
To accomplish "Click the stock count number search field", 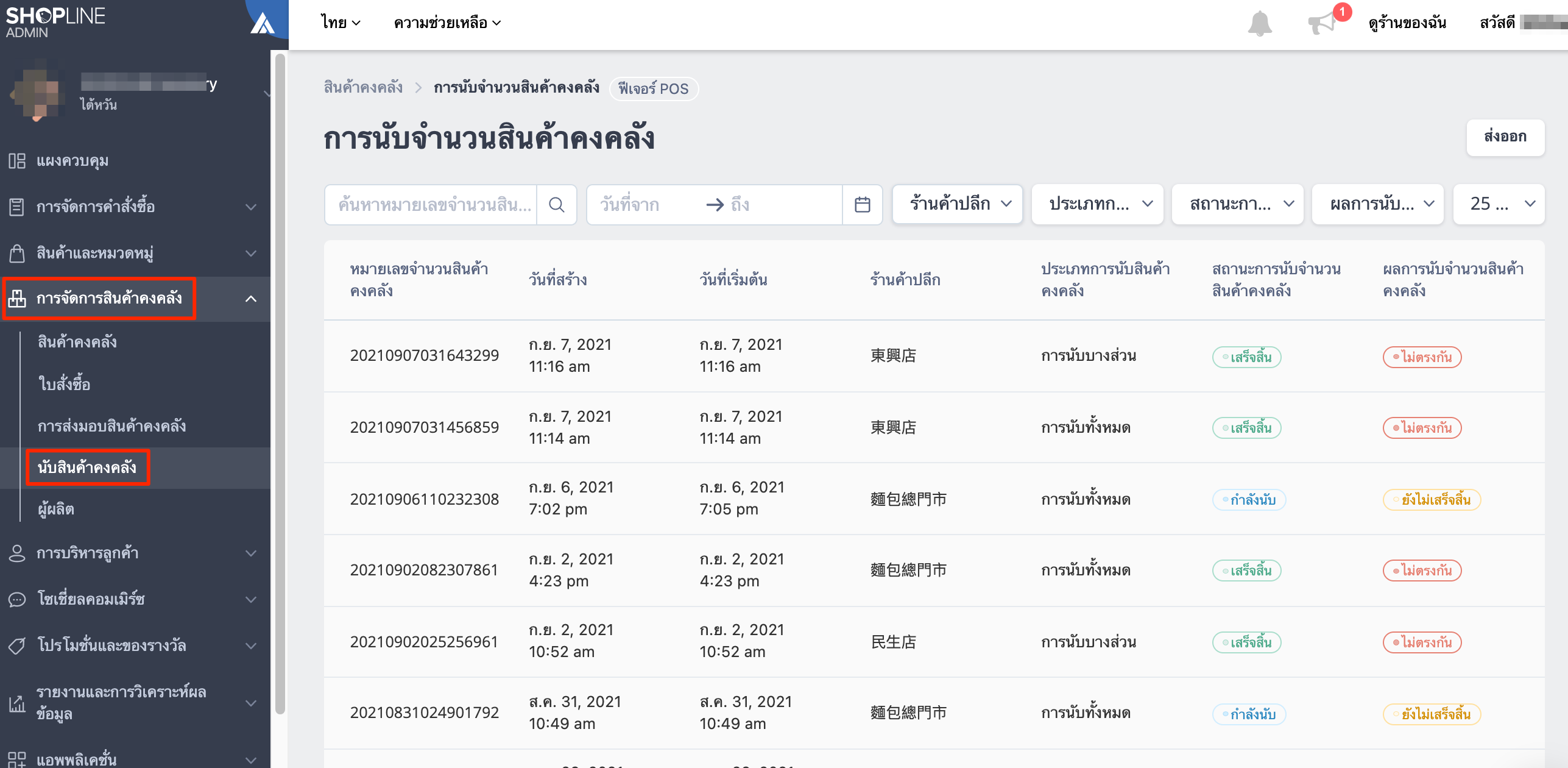I will [x=431, y=205].
